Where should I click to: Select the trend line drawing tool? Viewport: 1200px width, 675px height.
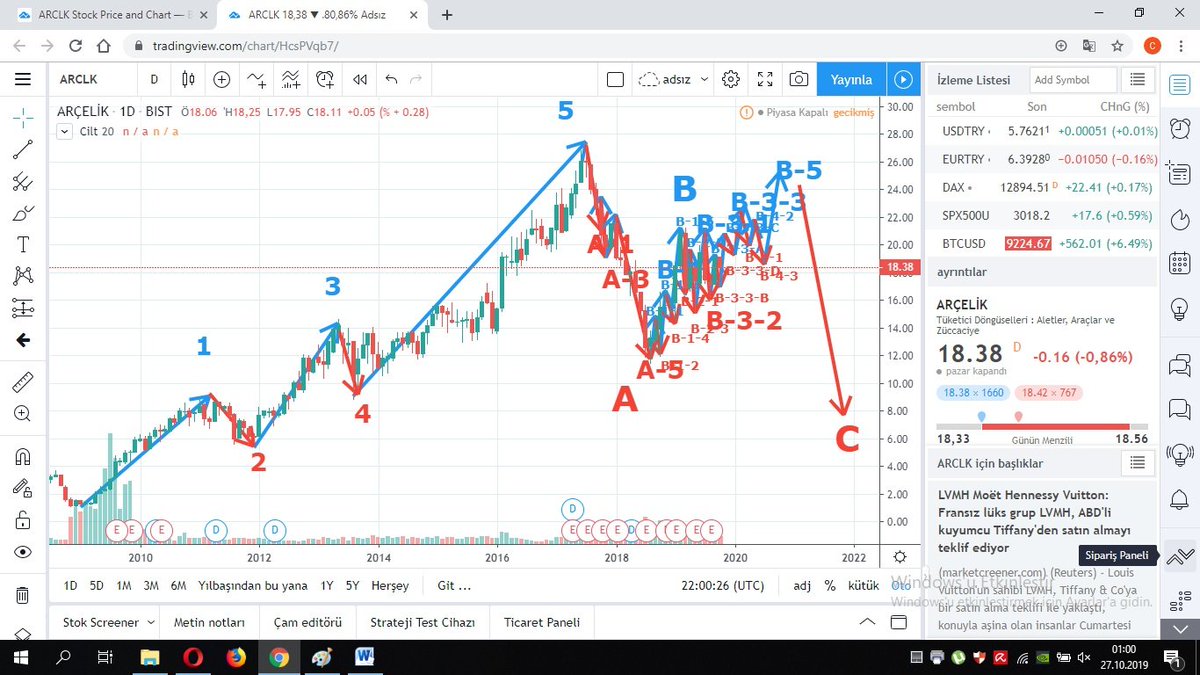coord(22,150)
